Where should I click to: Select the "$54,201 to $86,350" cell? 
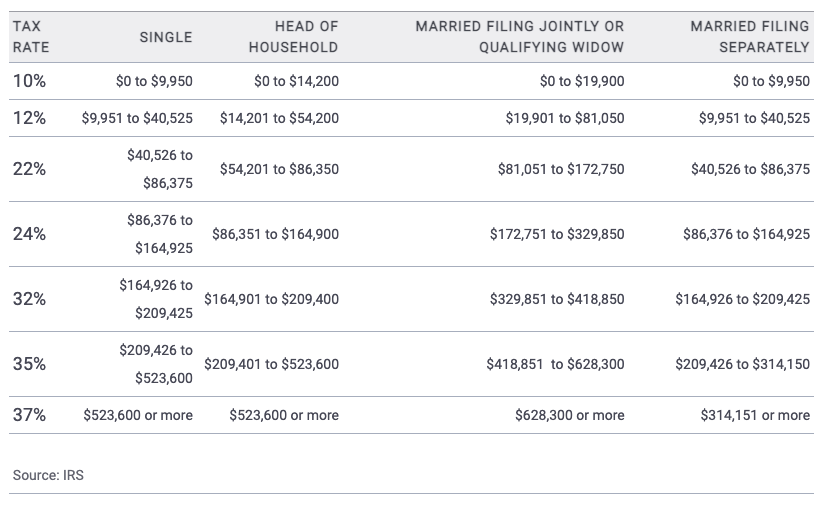coord(279,169)
